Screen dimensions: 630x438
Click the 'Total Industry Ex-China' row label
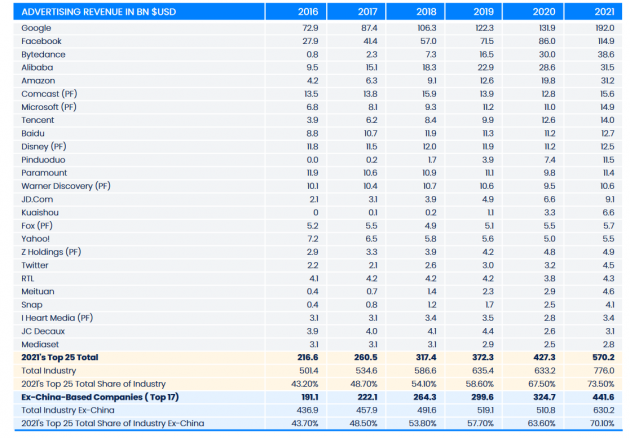(68, 410)
